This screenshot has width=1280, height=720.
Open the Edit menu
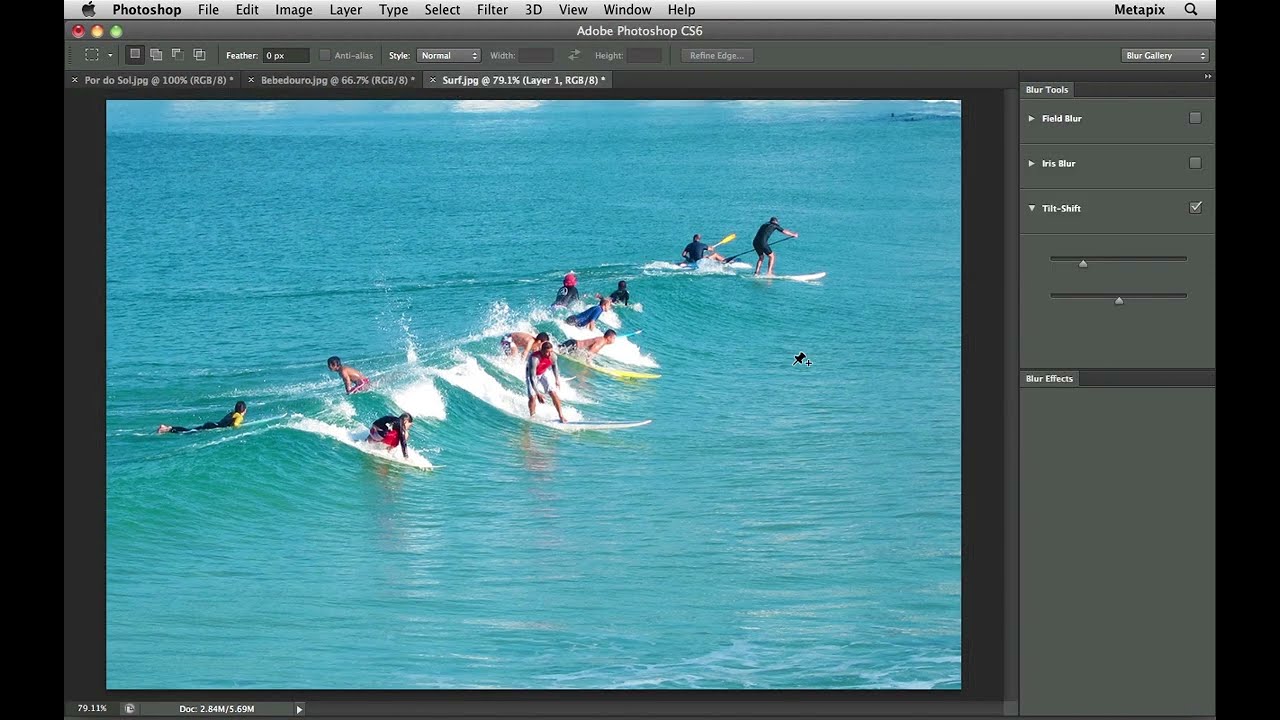click(x=247, y=10)
